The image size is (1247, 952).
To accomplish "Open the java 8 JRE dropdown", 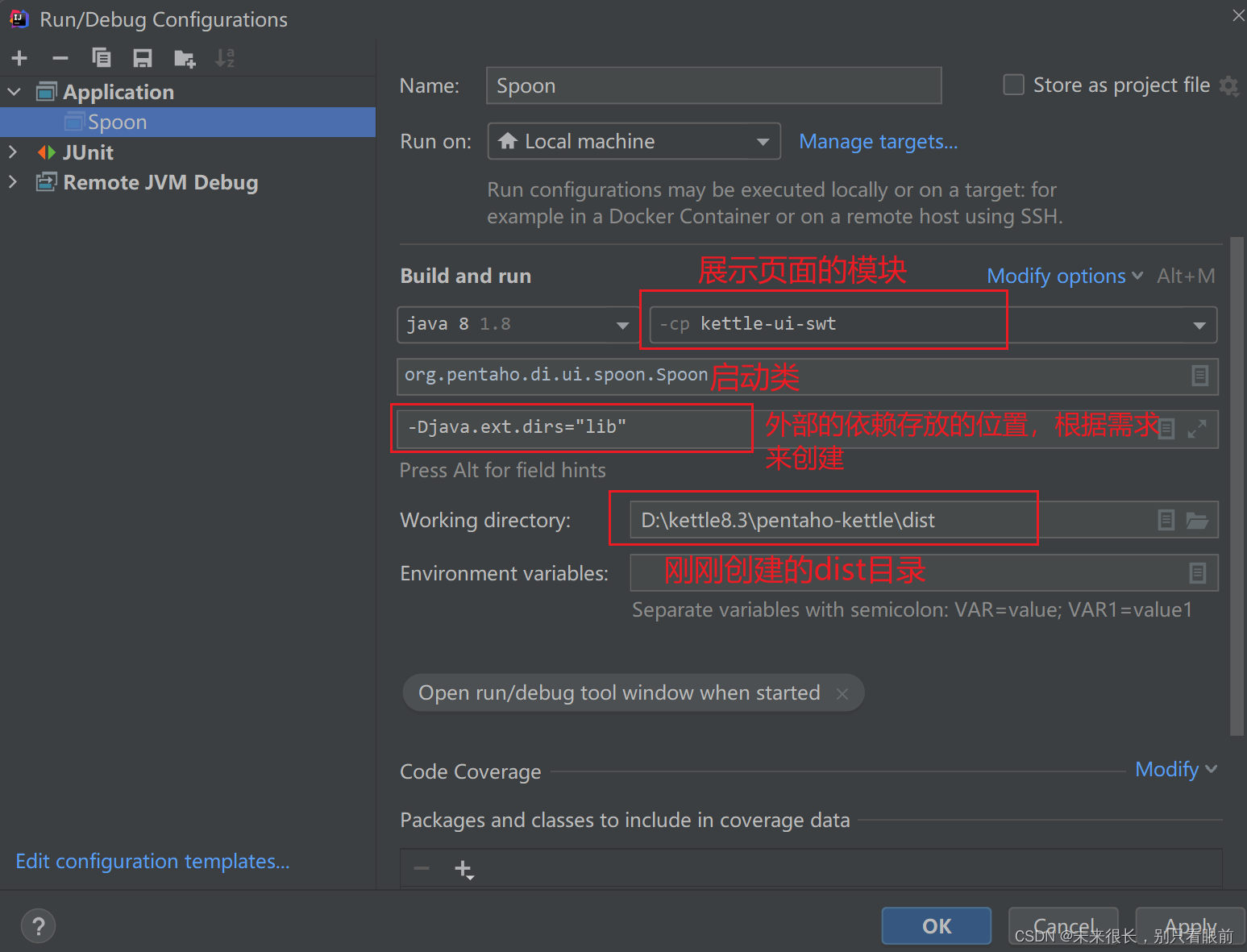I will pos(622,324).
